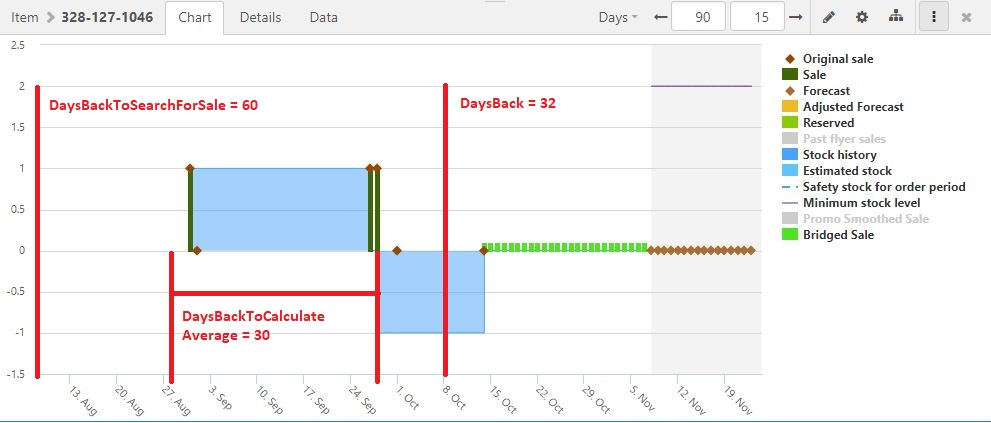Click the days back field showing 90
Viewport: 991px width, 423px height.
(698, 17)
